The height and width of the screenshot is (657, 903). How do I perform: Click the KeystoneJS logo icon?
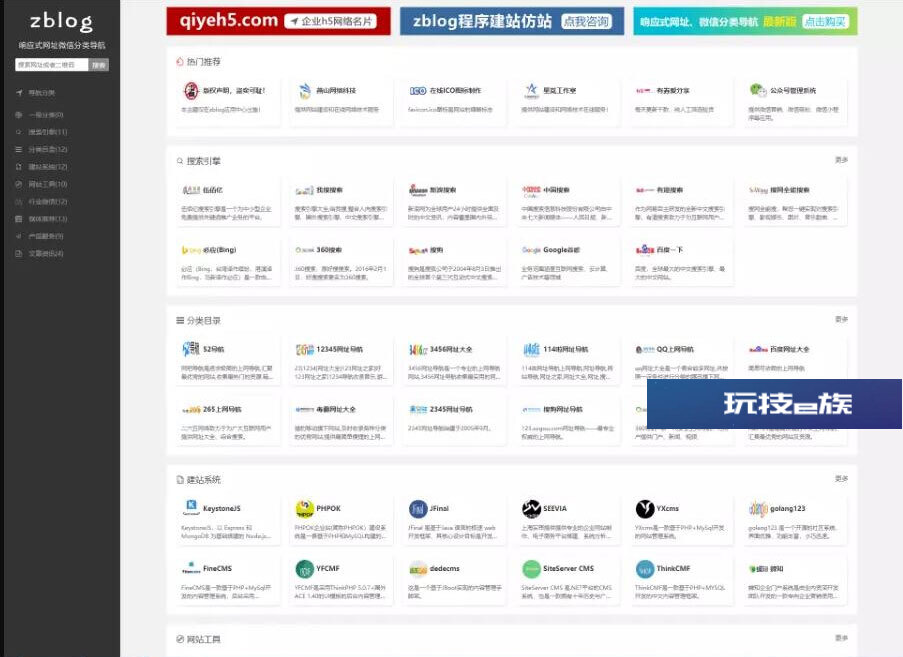coord(191,508)
